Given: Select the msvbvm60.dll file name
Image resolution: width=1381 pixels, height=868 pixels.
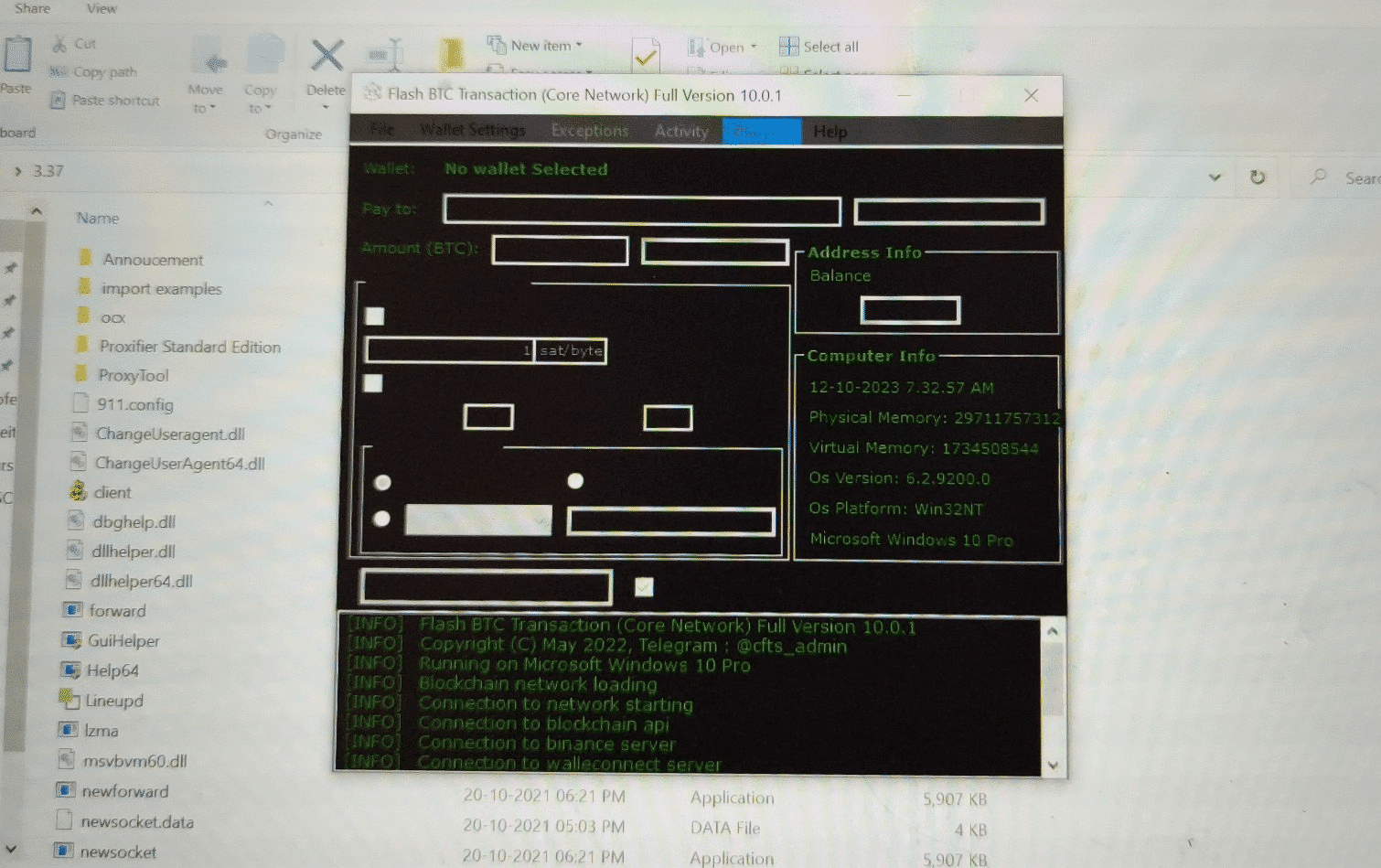Looking at the screenshot, I should pos(135,761).
